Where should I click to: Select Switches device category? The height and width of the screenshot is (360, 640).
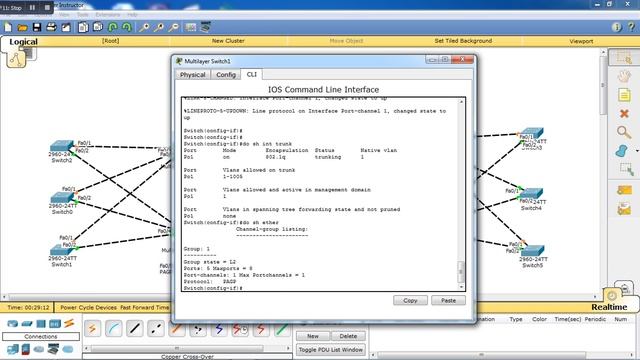tap(27, 324)
